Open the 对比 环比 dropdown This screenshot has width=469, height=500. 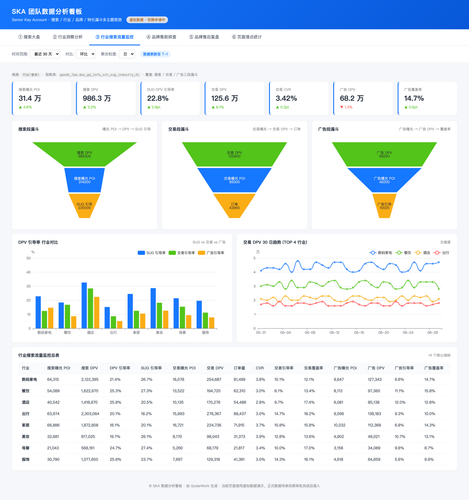coord(86,54)
